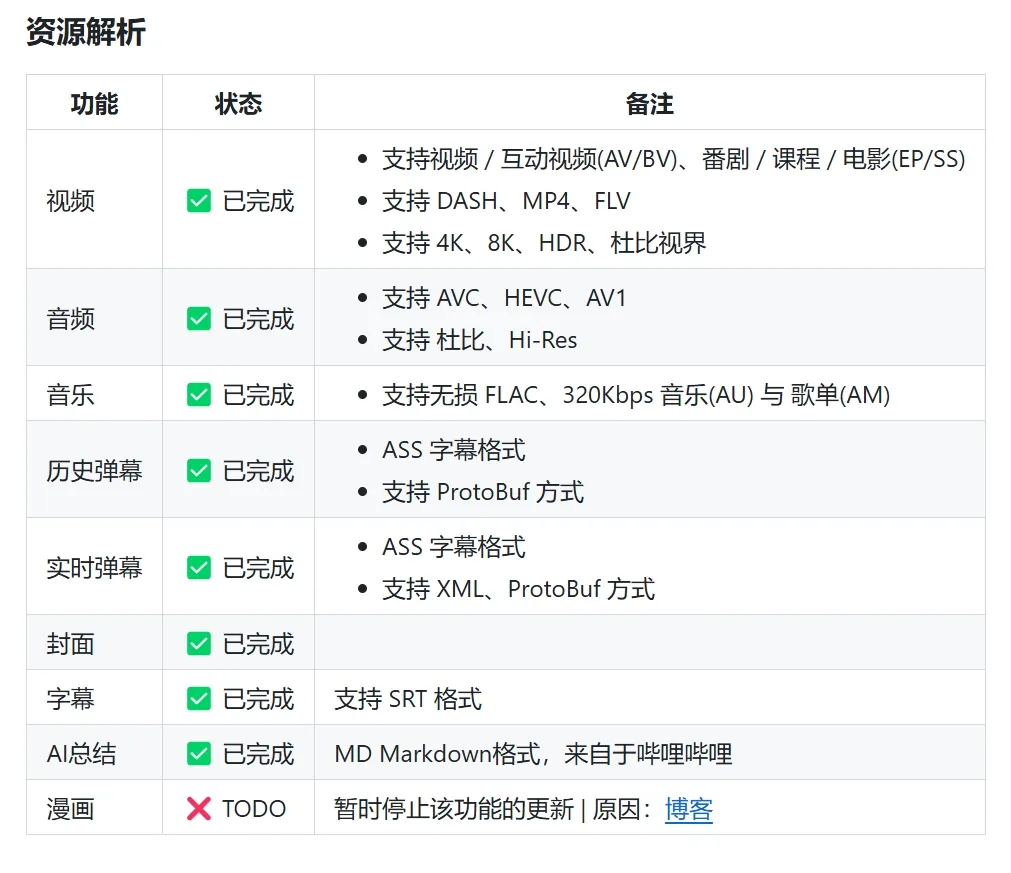The image size is (1011, 873).
Task: Click the 资源解析 section heading
Action: [x=86, y=32]
